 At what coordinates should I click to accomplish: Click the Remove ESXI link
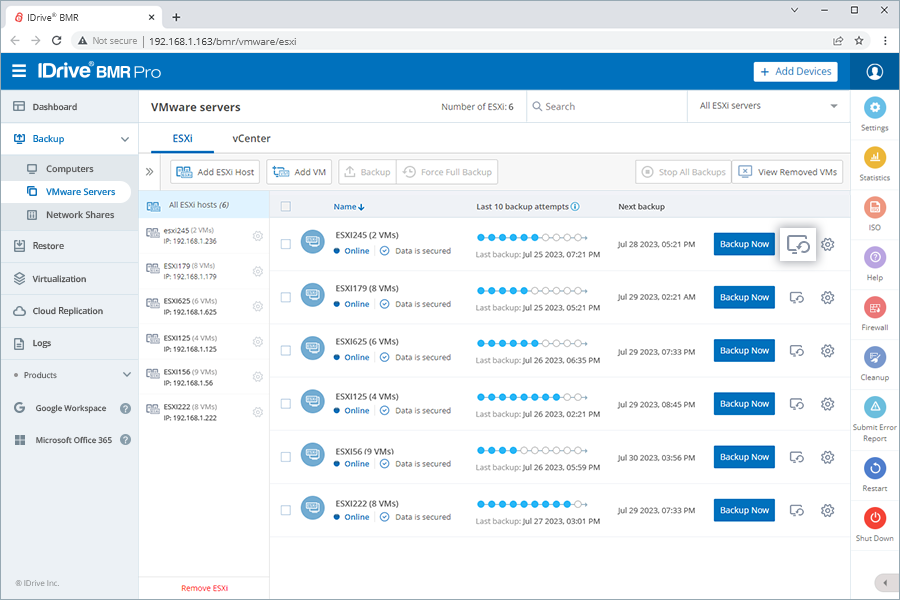(x=204, y=588)
